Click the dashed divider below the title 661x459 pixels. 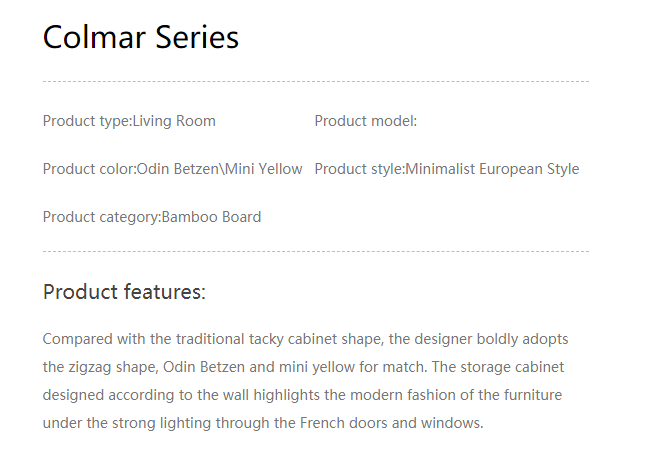click(x=315, y=81)
